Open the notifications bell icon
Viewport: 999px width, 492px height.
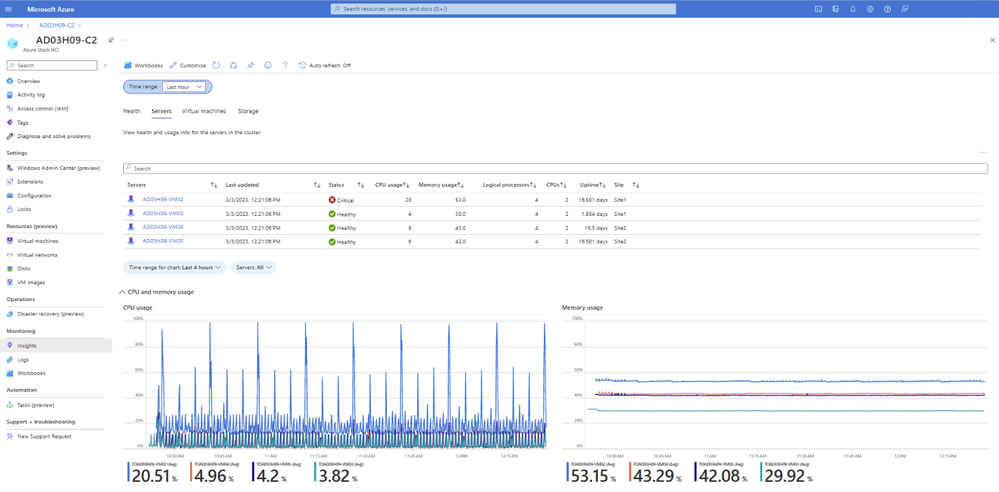[x=853, y=9]
